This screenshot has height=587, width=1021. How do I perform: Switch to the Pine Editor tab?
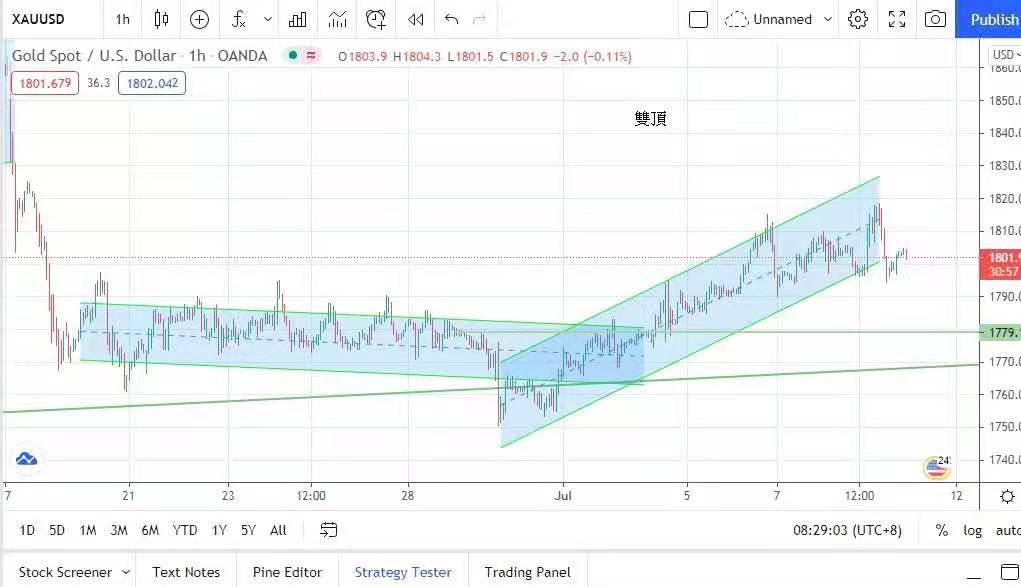[287, 572]
